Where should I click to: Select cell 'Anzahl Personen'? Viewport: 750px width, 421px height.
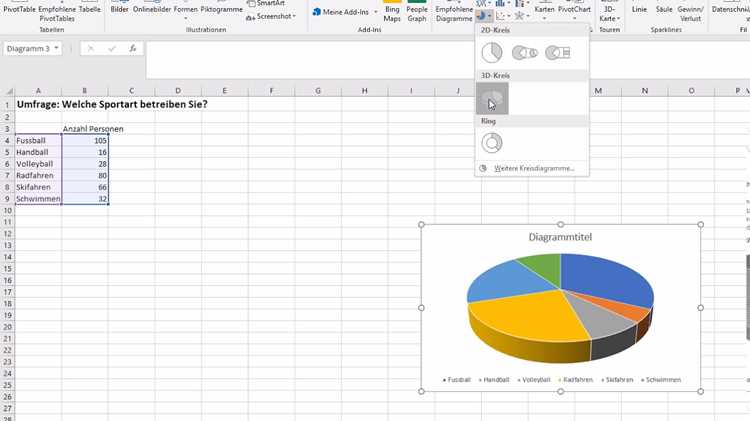point(93,129)
